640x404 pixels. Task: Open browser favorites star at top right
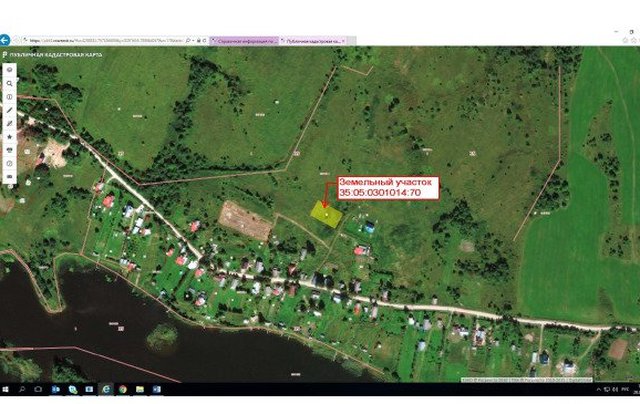click(x=634, y=40)
